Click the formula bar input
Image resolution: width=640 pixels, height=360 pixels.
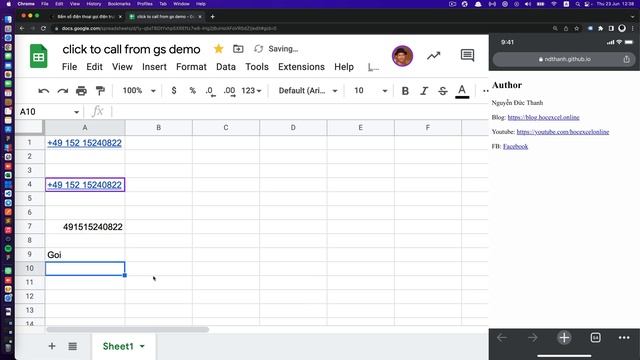300,111
